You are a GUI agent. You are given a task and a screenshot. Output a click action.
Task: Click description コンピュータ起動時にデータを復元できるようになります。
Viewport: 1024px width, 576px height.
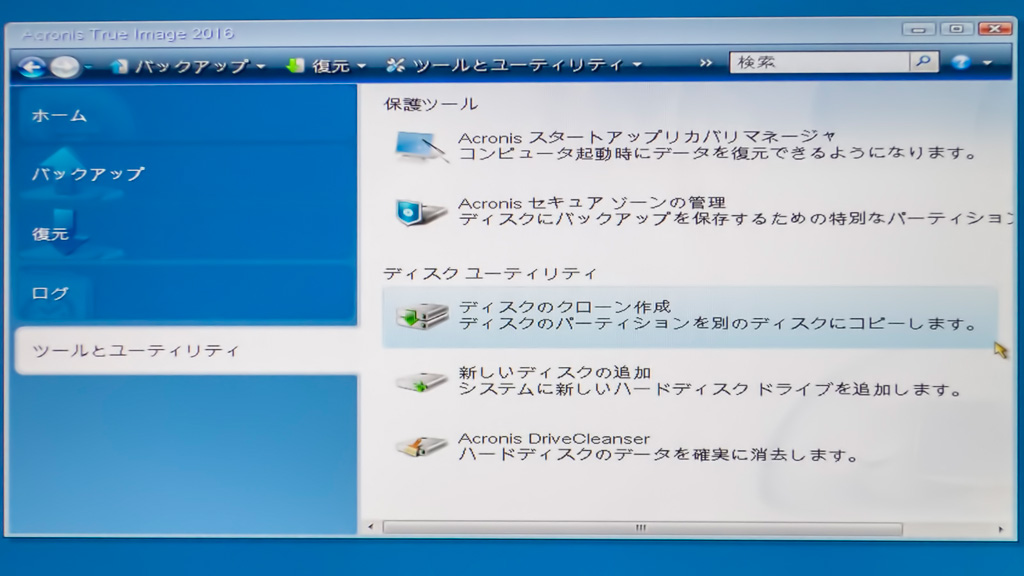click(x=717, y=153)
